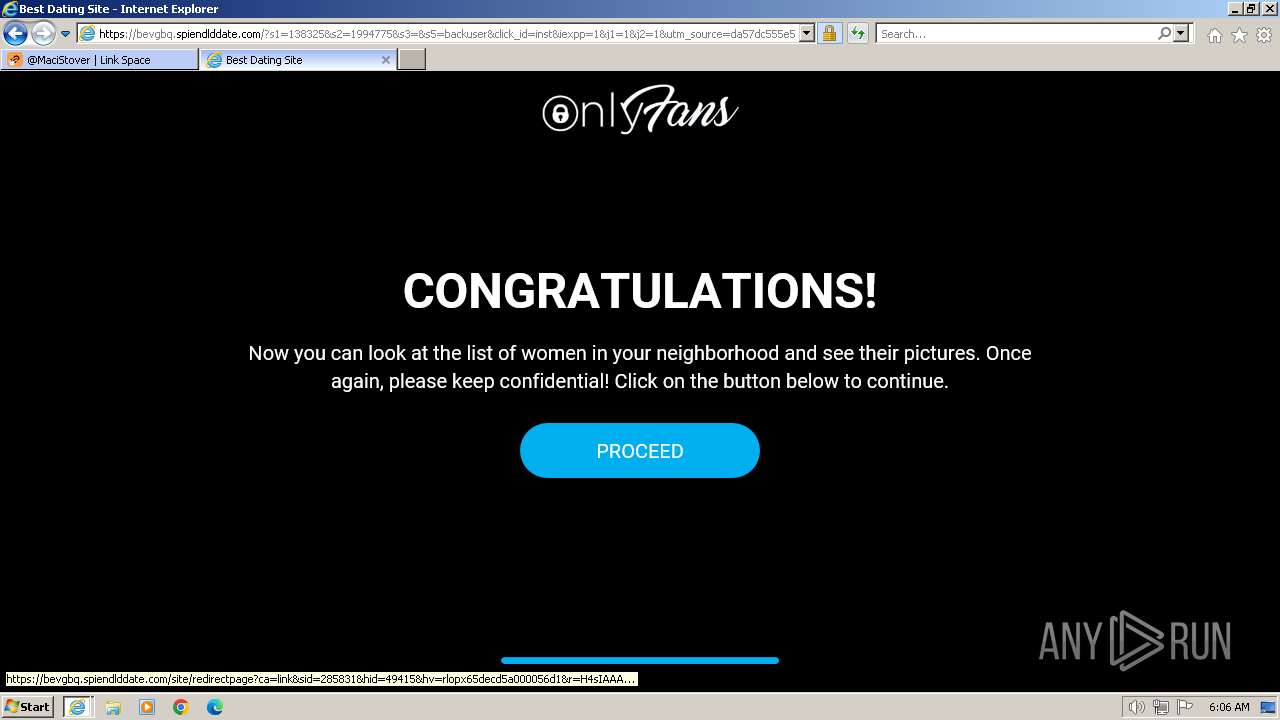Expand the search provider dropdown
The width and height of the screenshot is (1280, 720).
[x=1181, y=34]
